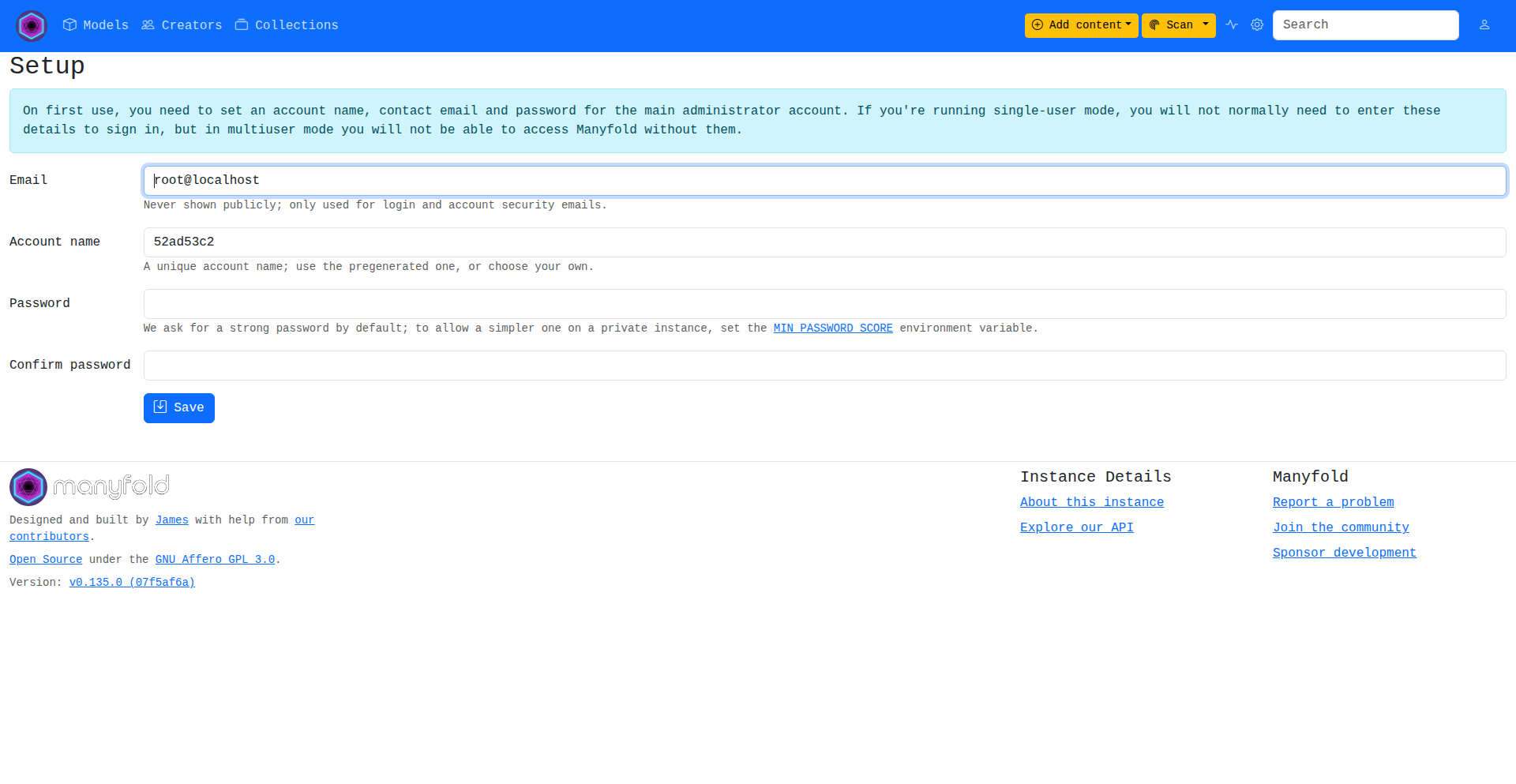Click the Manyfold footer logo
Screen dimensions: 1516x784
[x=89, y=486]
